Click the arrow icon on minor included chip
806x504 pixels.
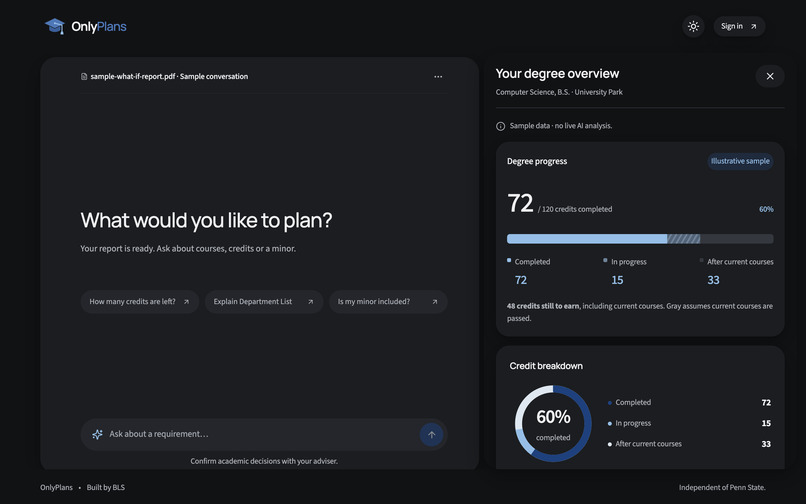click(x=434, y=302)
